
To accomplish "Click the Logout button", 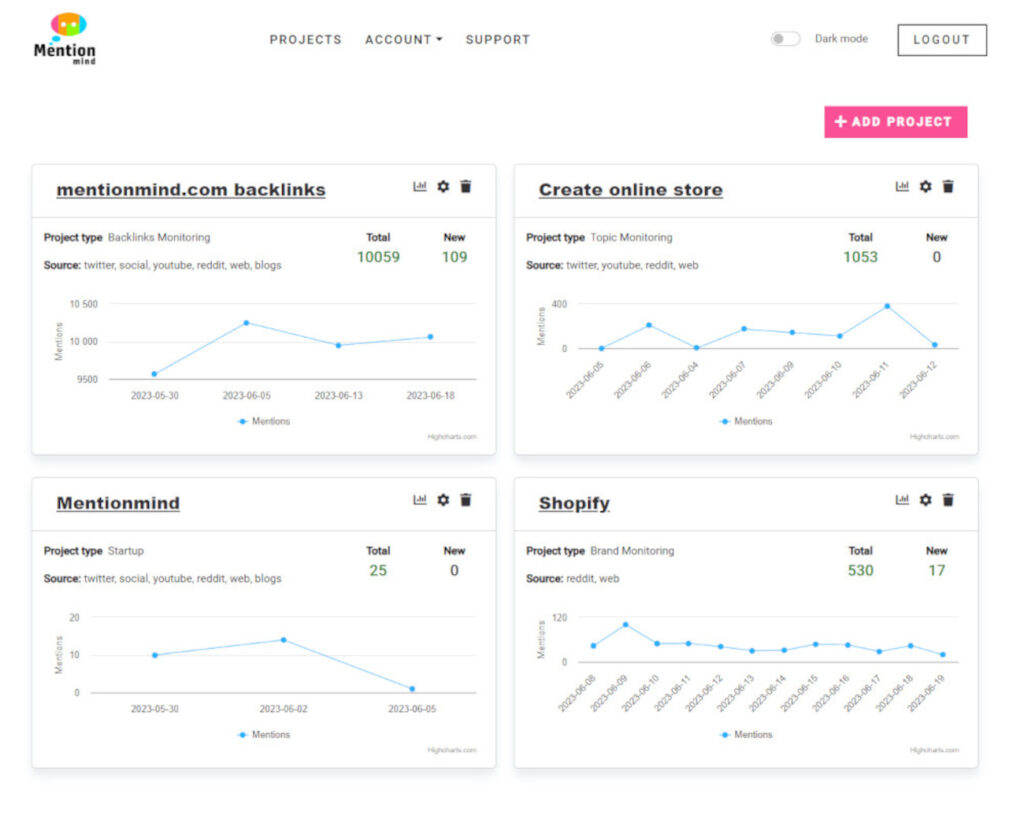I will click(x=941, y=40).
